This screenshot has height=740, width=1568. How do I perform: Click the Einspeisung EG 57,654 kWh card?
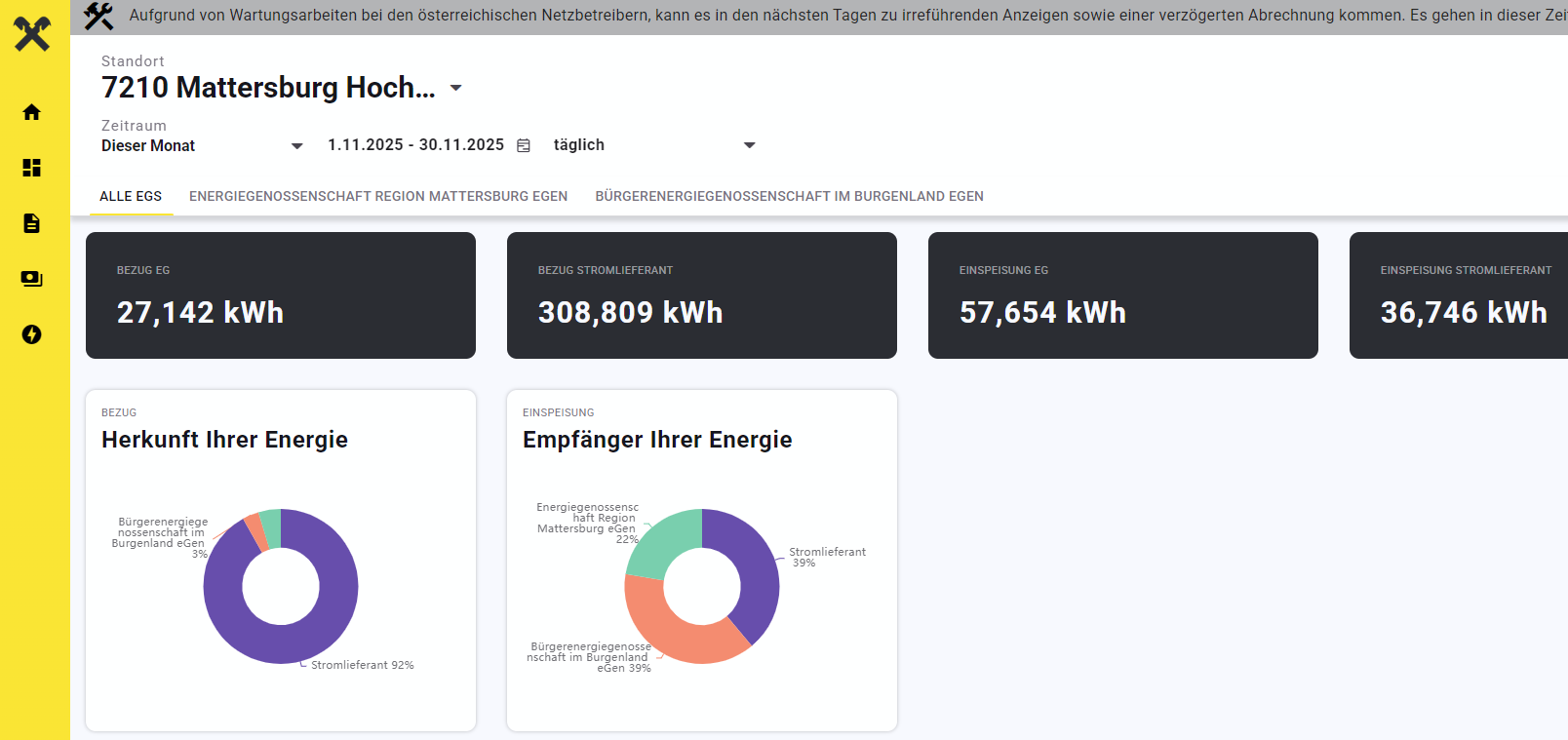1123,295
